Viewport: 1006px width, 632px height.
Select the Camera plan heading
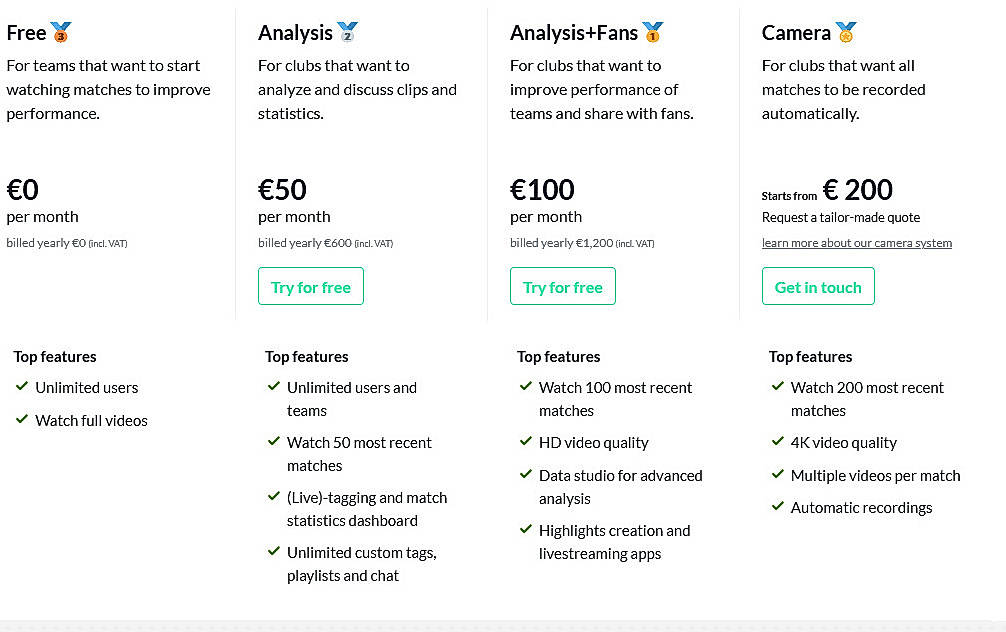(x=796, y=33)
